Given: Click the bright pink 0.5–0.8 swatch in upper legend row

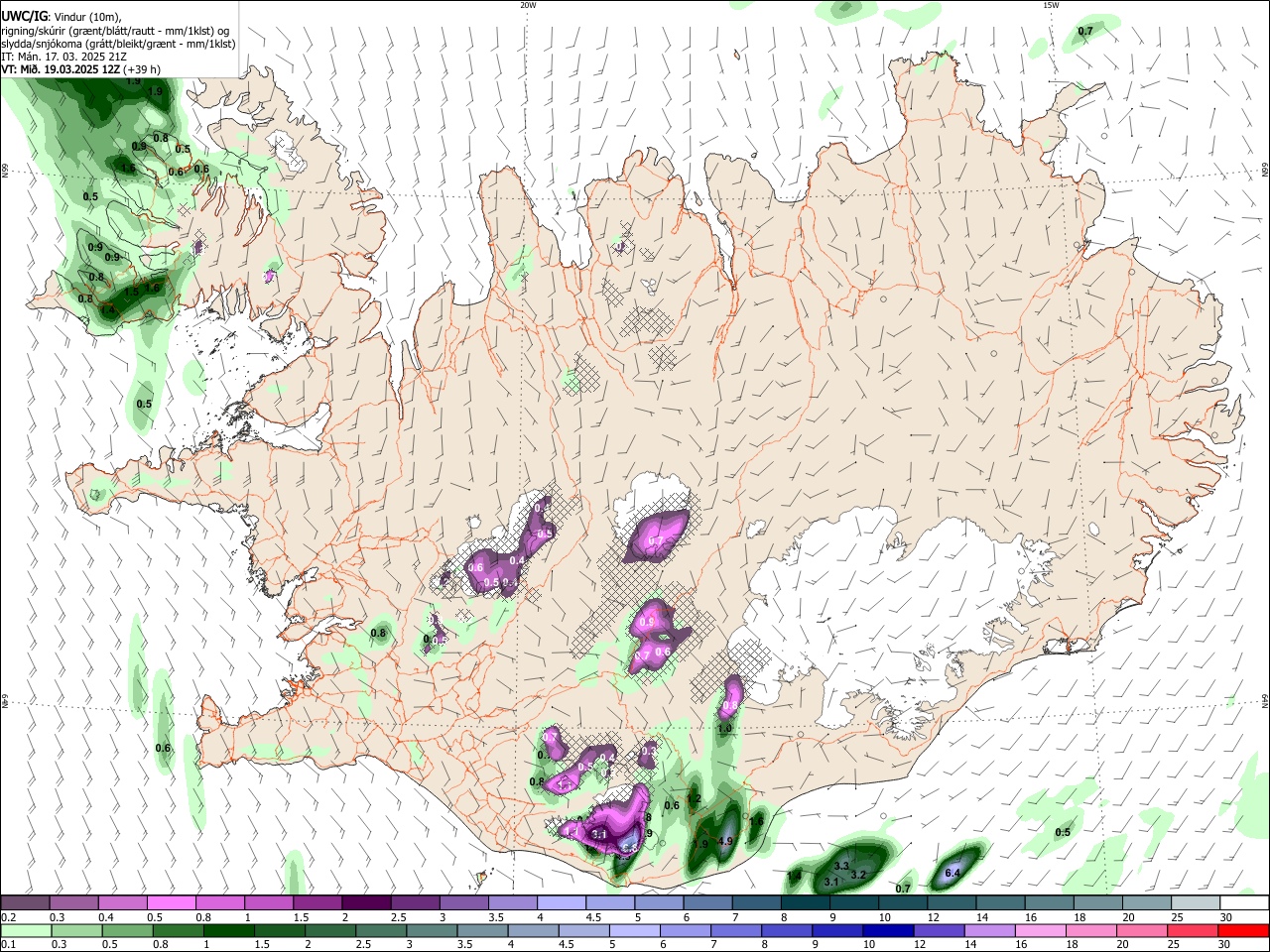Looking at the screenshot, I should coord(172,902).
